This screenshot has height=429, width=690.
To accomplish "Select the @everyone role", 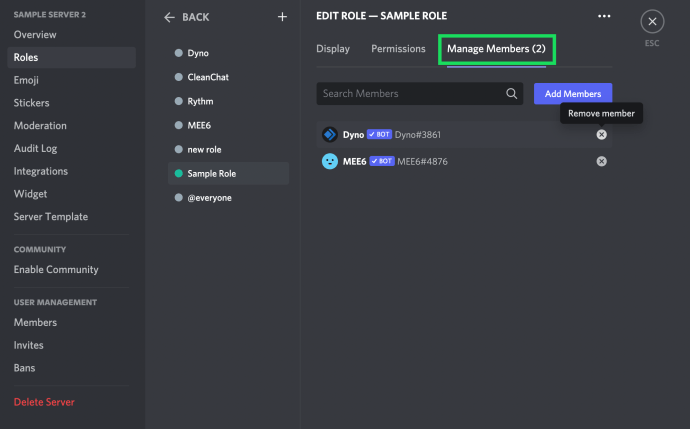I will coord(208,198).
